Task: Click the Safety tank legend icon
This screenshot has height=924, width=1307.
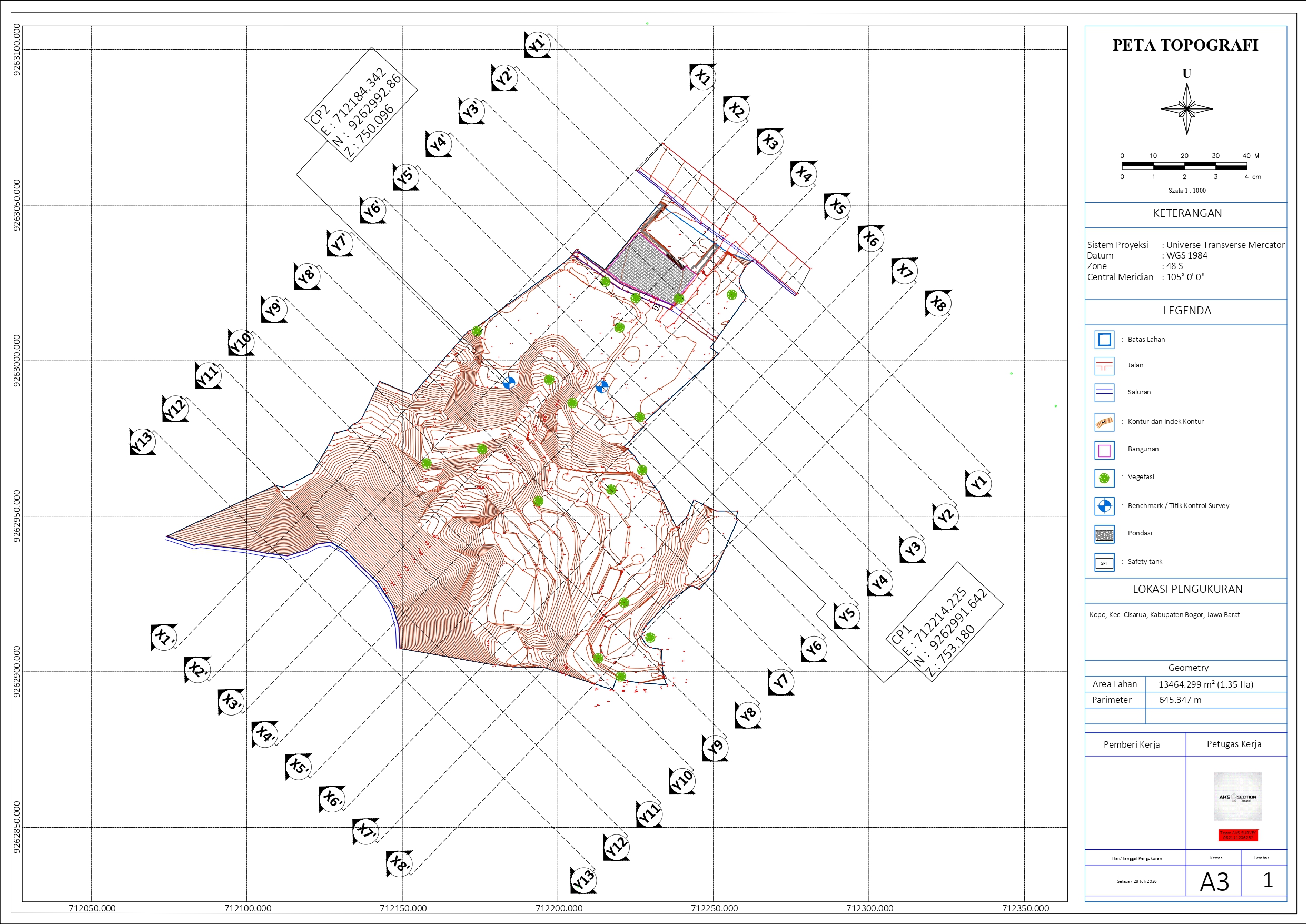Action: pos(1104,562)
